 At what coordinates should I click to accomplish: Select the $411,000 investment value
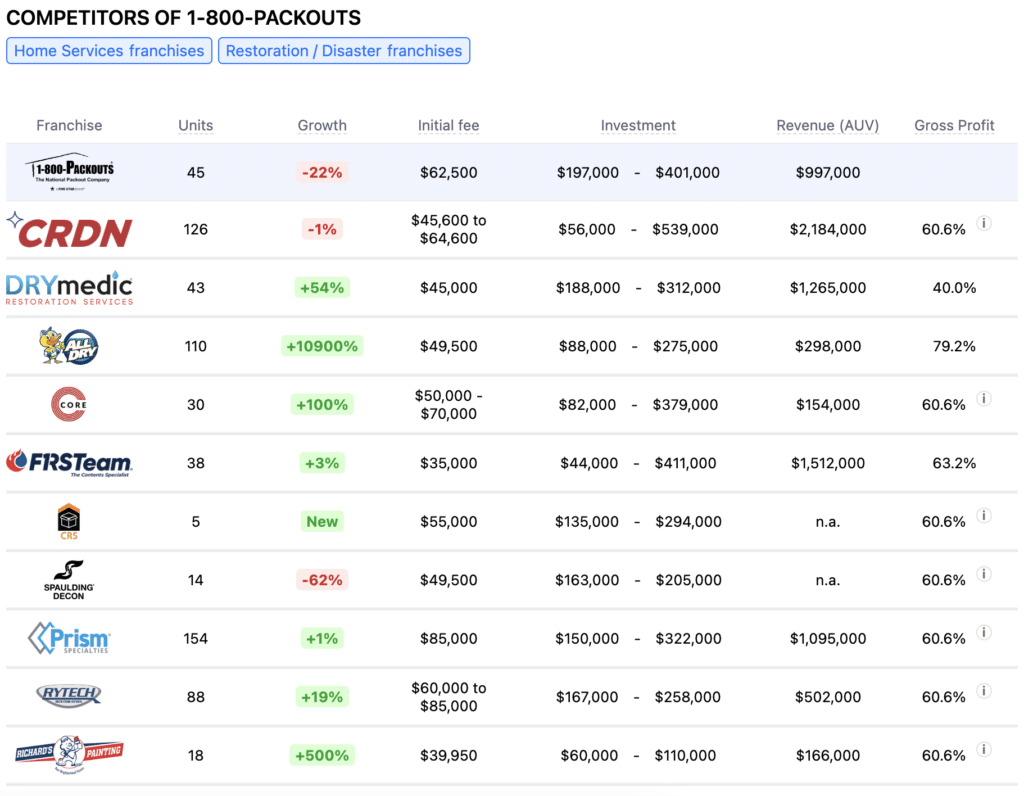click(685, 463)
